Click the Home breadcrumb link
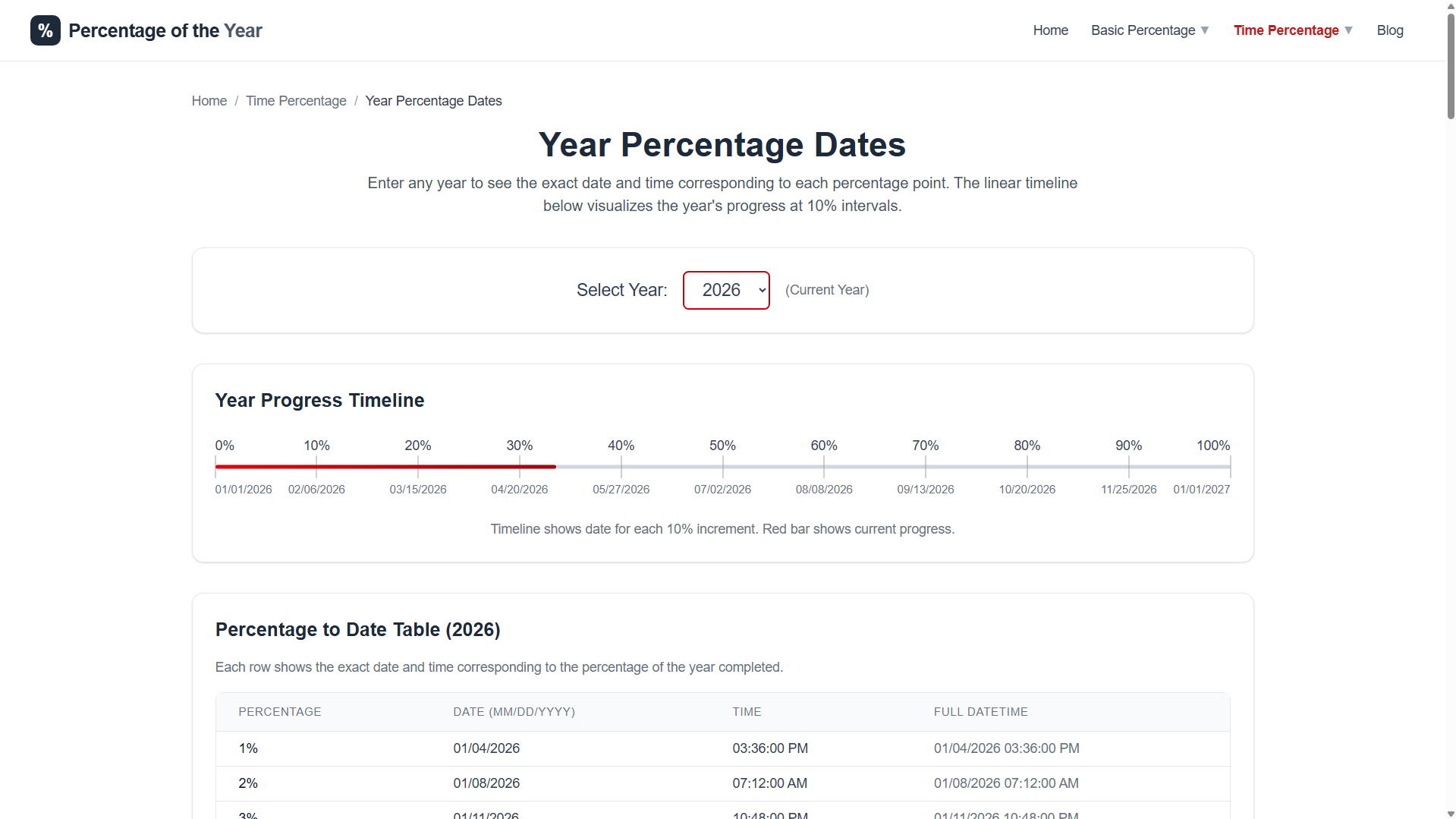This screenshot has width=1456, height=819. tap(209, 101)
